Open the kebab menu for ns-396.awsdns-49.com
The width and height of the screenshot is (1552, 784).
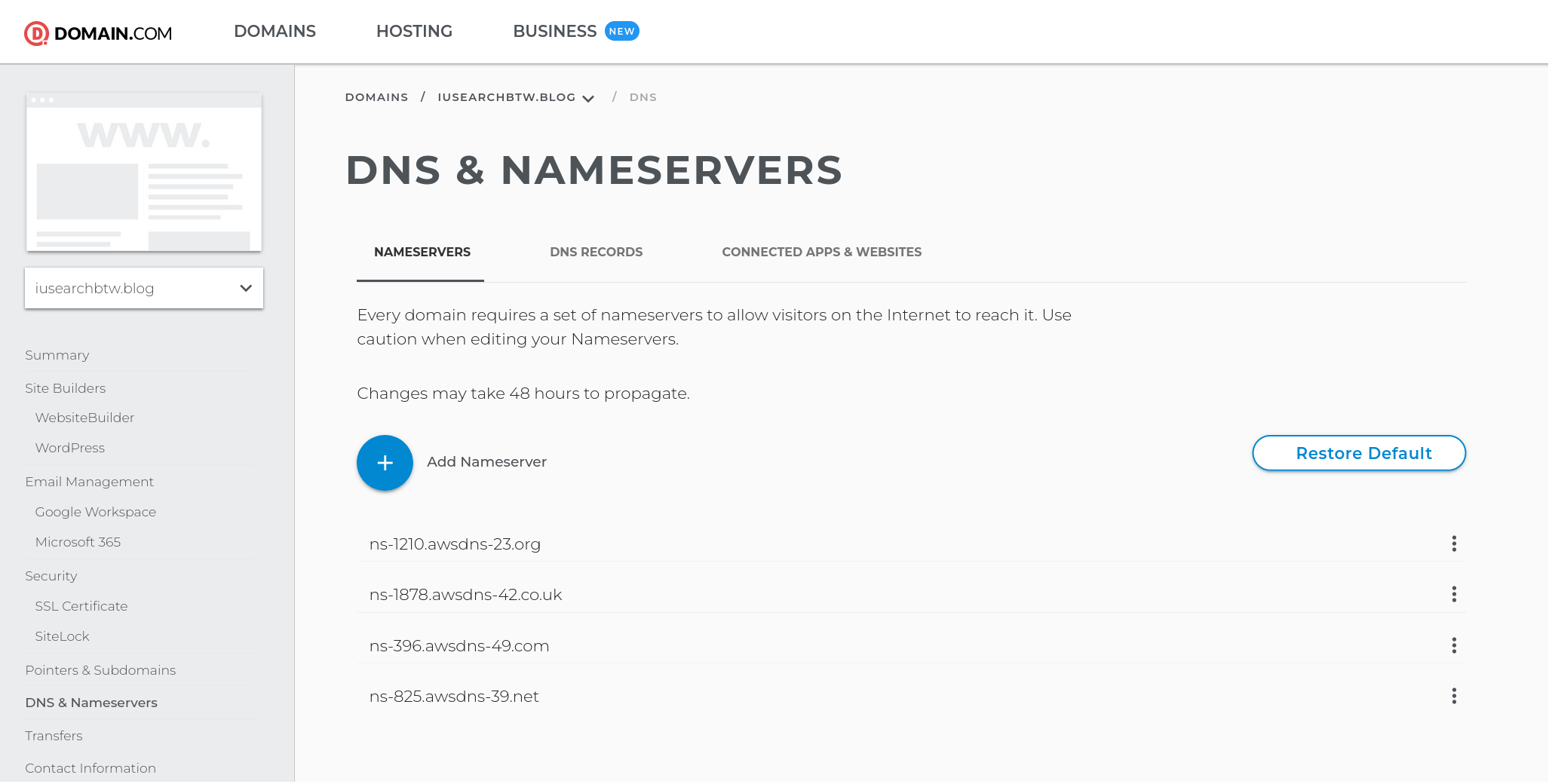(x=1452, y=645)
